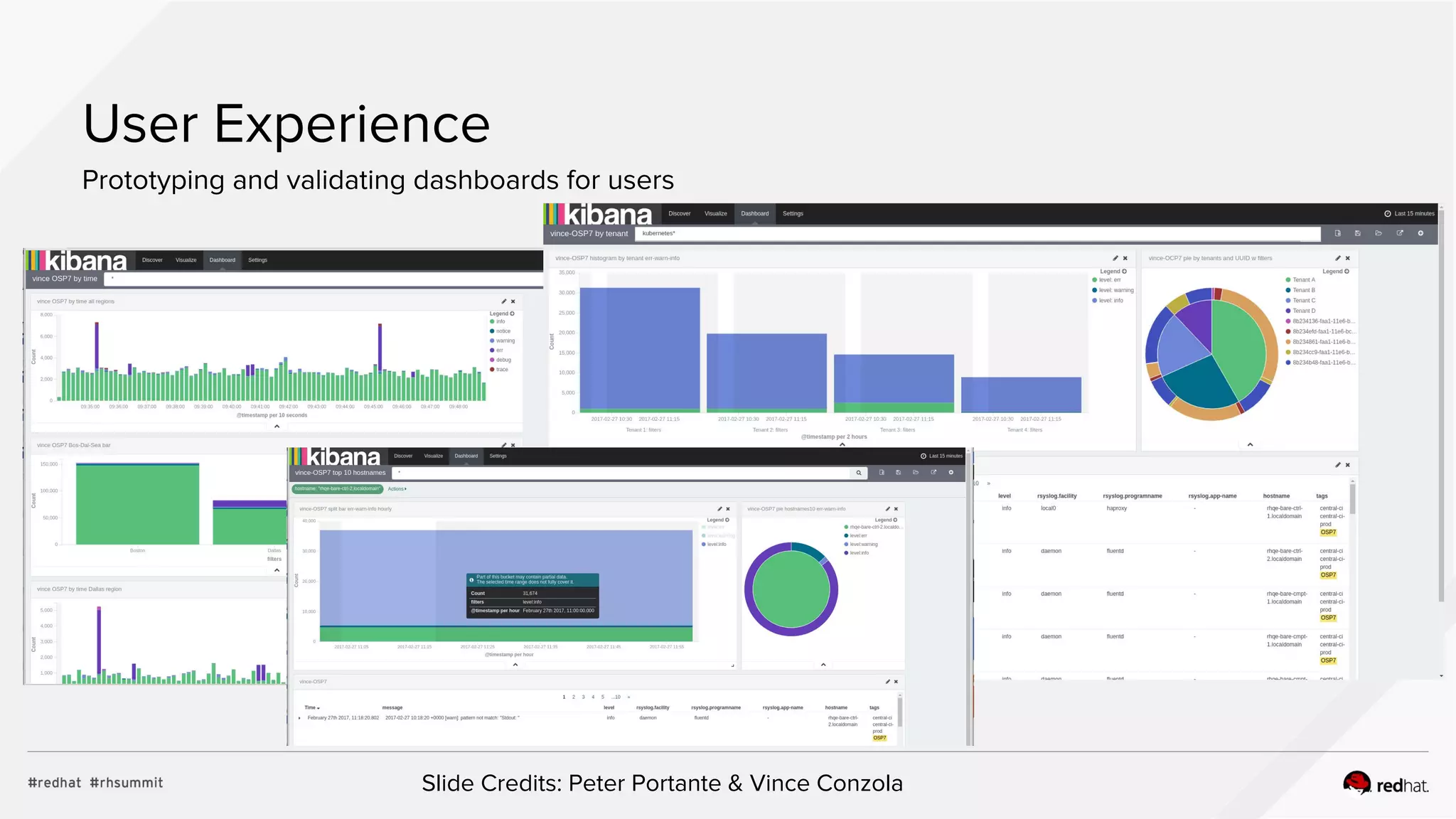Open Settings tab in by-tenant window
The height and width of the screenshot is (819, 1456).
pos(793,213)
